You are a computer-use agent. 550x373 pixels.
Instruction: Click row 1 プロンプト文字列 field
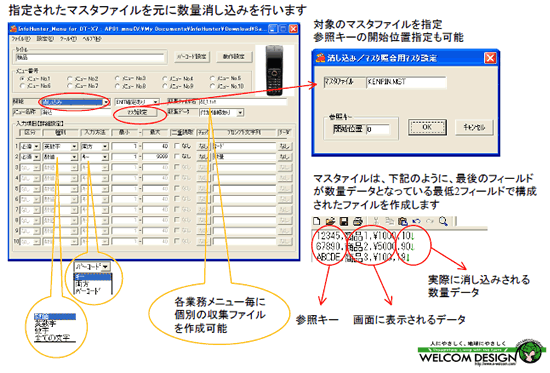click(244, 146)
